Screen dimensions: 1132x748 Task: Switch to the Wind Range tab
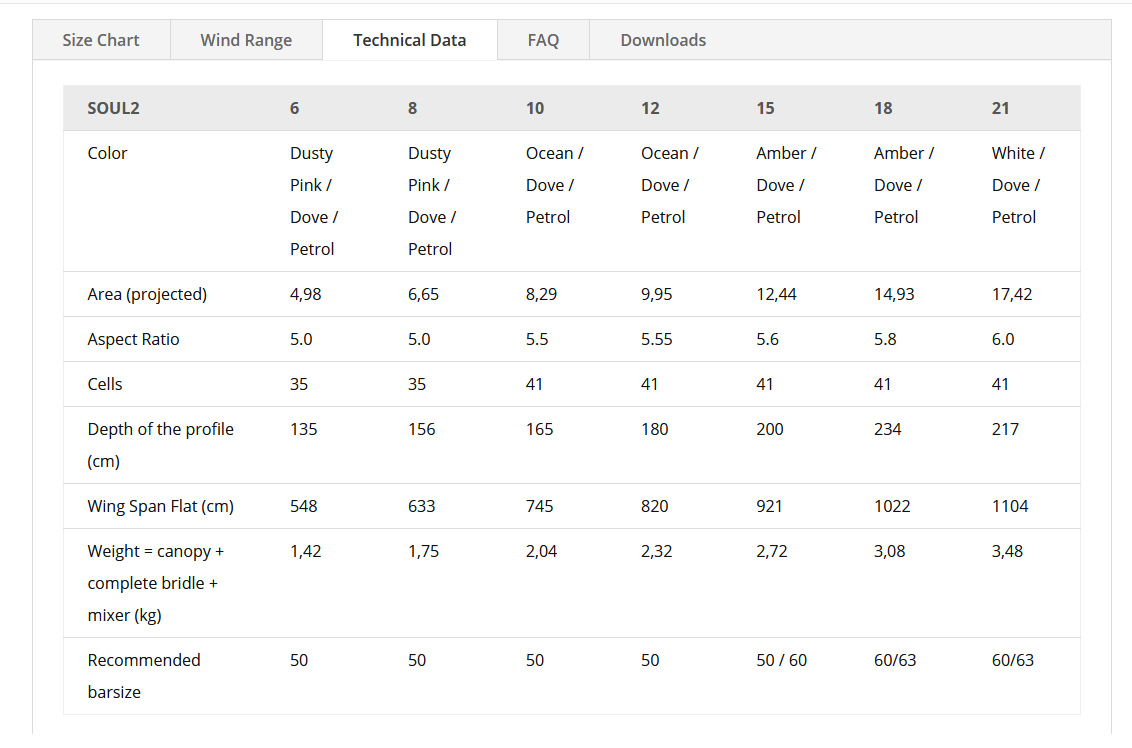[x=246, y=40]
